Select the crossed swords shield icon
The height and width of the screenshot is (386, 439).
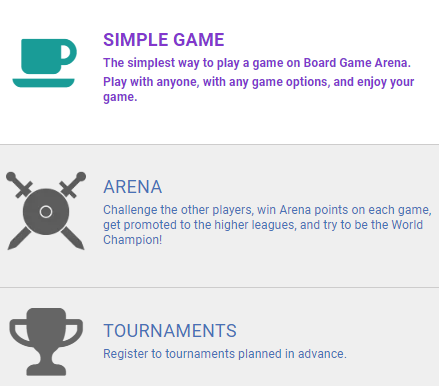click(x=46, y=211)
